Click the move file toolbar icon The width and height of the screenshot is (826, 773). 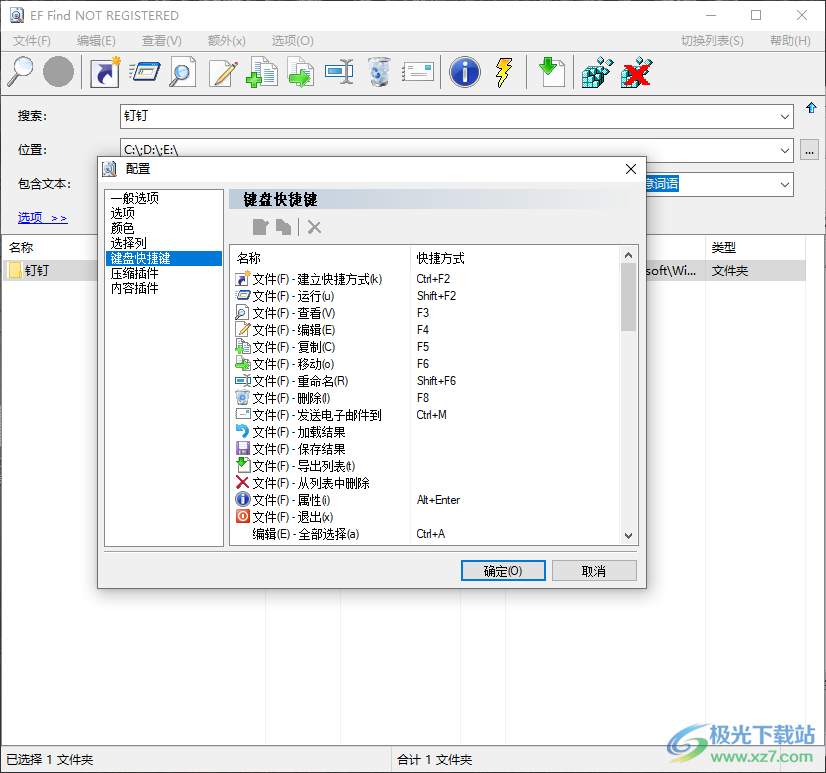pyautogui.click(x=301, y=72)
